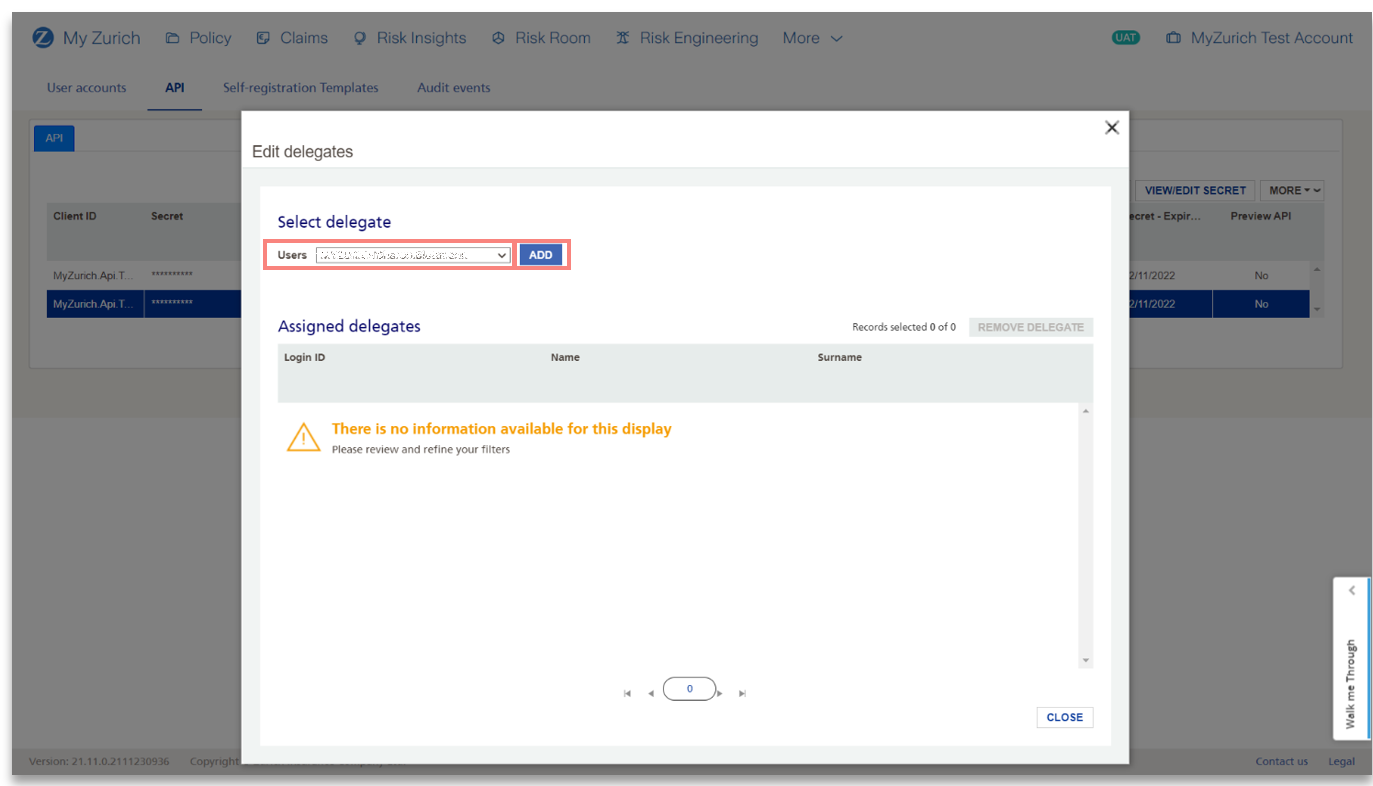This screenshot has width=1373, height=786.
Task: Go to previous page arrow in pager
Action: [651, 693]
